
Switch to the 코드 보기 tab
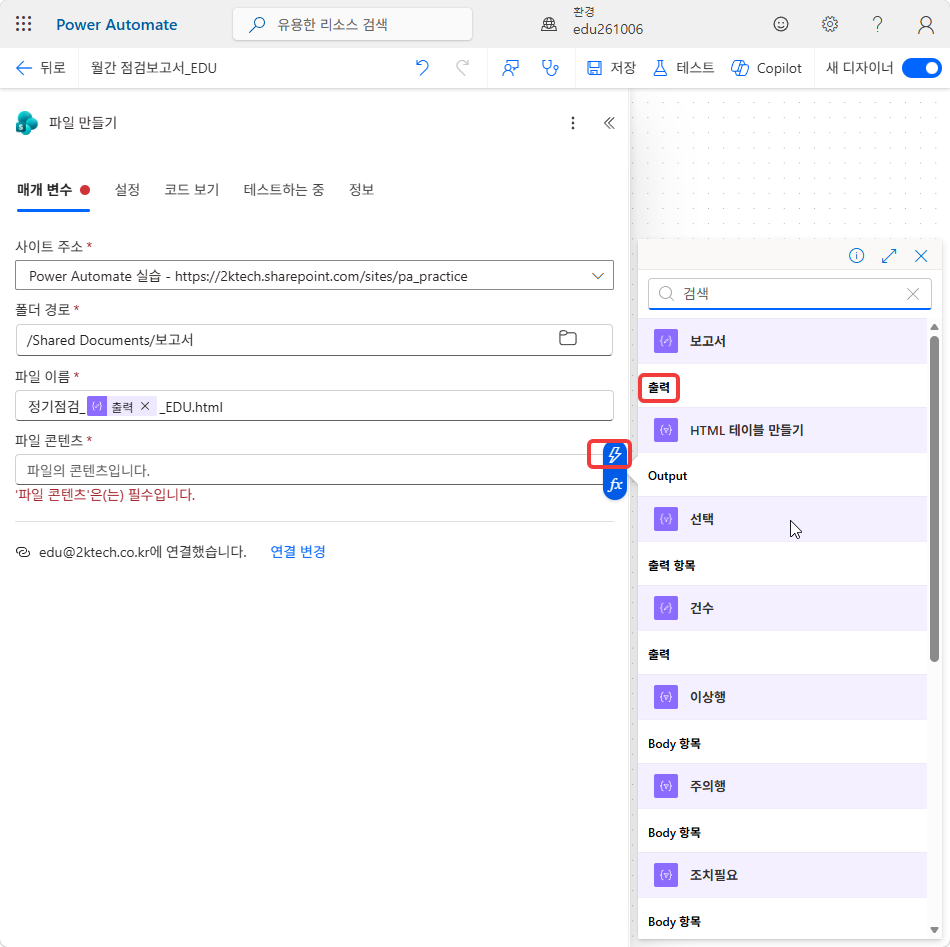coord(191,190)
